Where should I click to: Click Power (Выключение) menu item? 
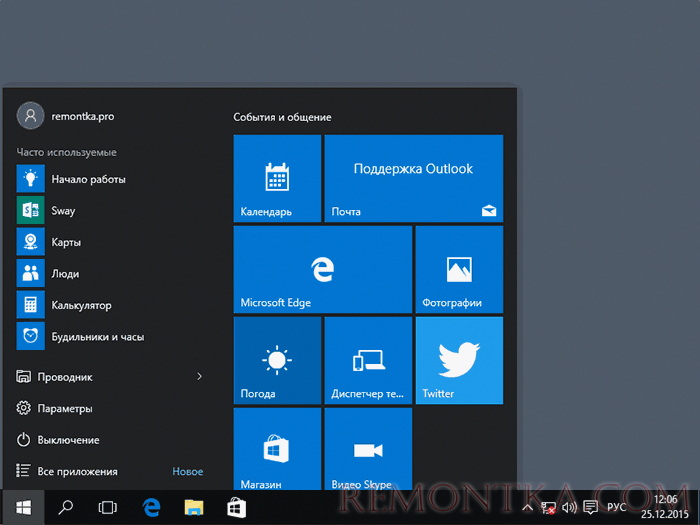[68, 440]
